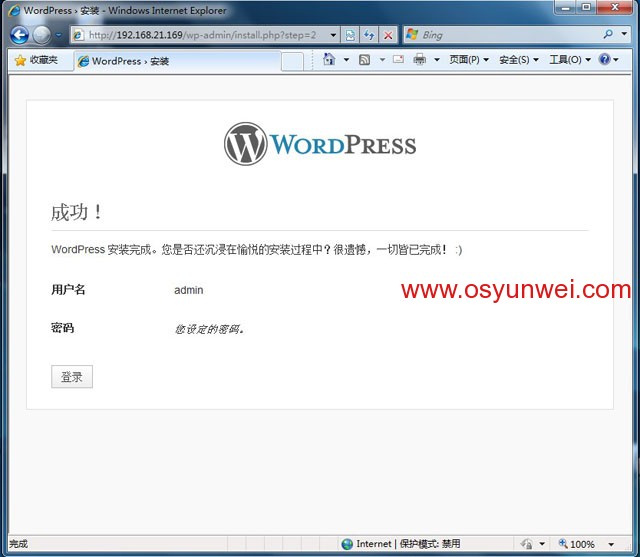Click the red Stop loading icon
640x557 pixels.
pyautogui.click(x=388, y=35)
